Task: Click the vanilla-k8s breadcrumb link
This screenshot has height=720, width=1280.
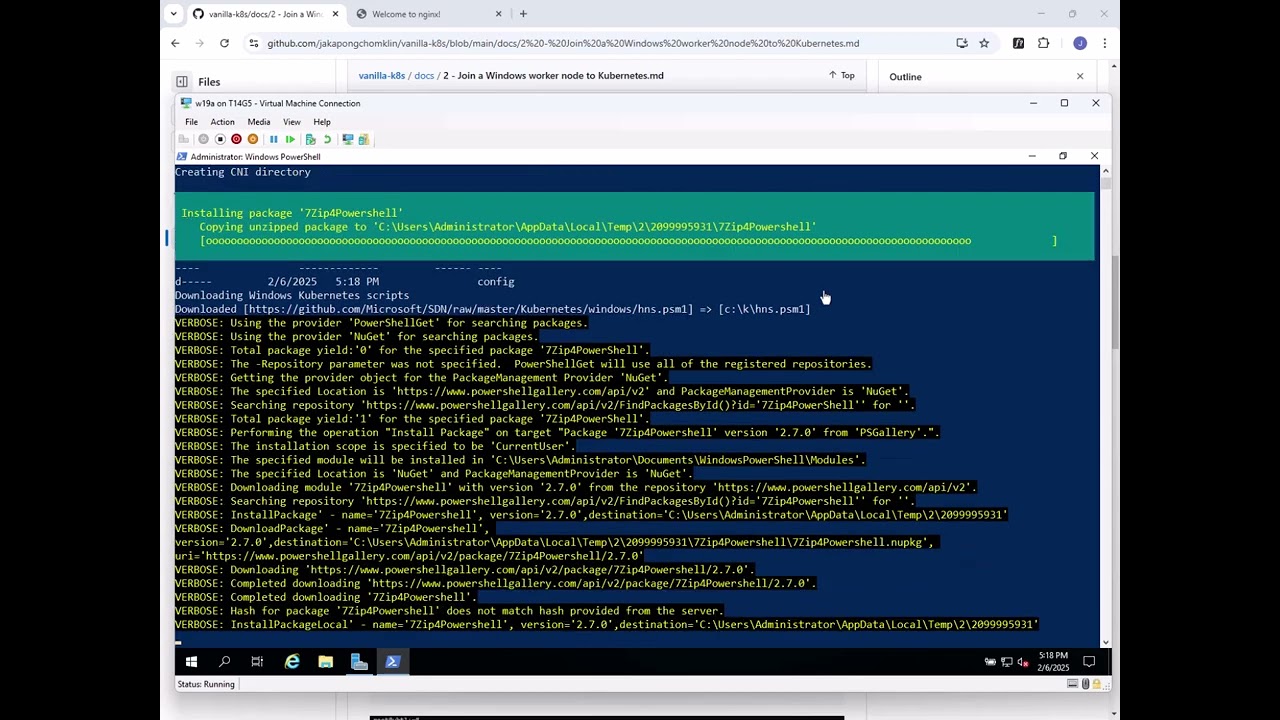Action: (382, 76)
